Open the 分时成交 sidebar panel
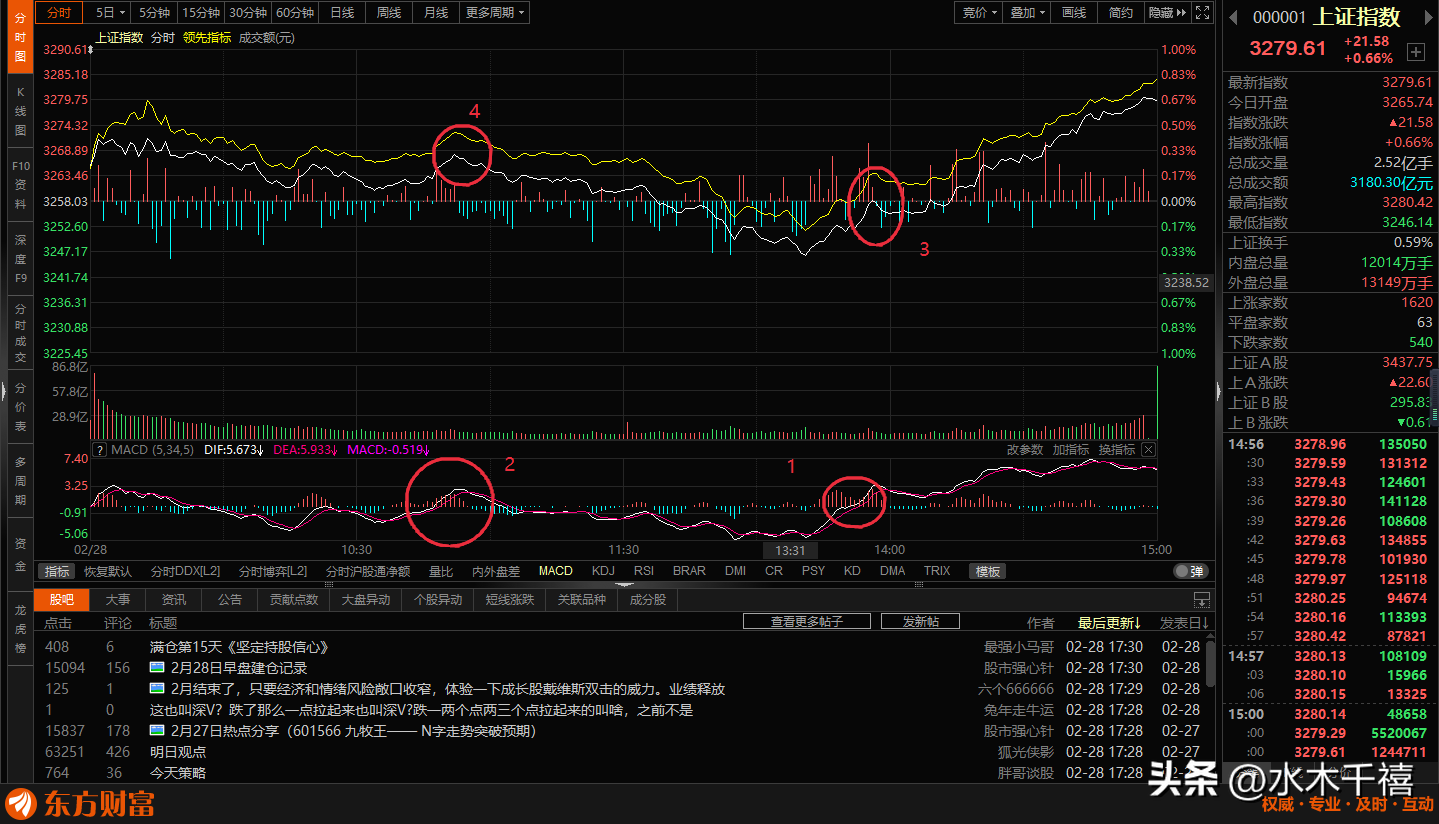 [x=20, y=333]
